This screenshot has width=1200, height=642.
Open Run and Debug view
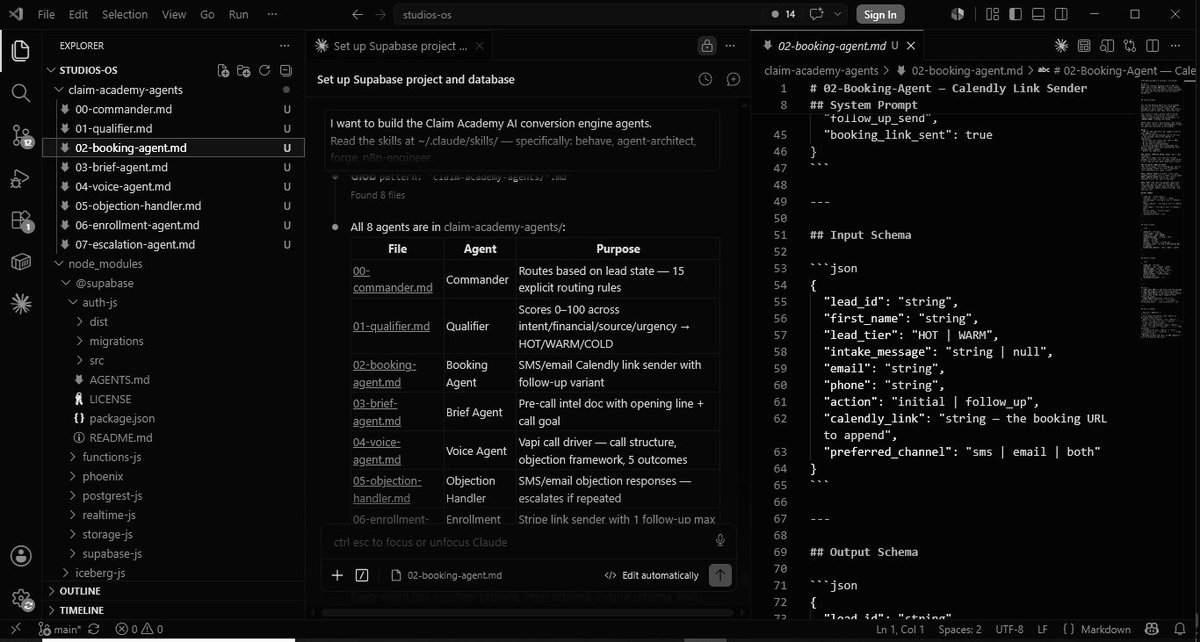tap(21, 179)
